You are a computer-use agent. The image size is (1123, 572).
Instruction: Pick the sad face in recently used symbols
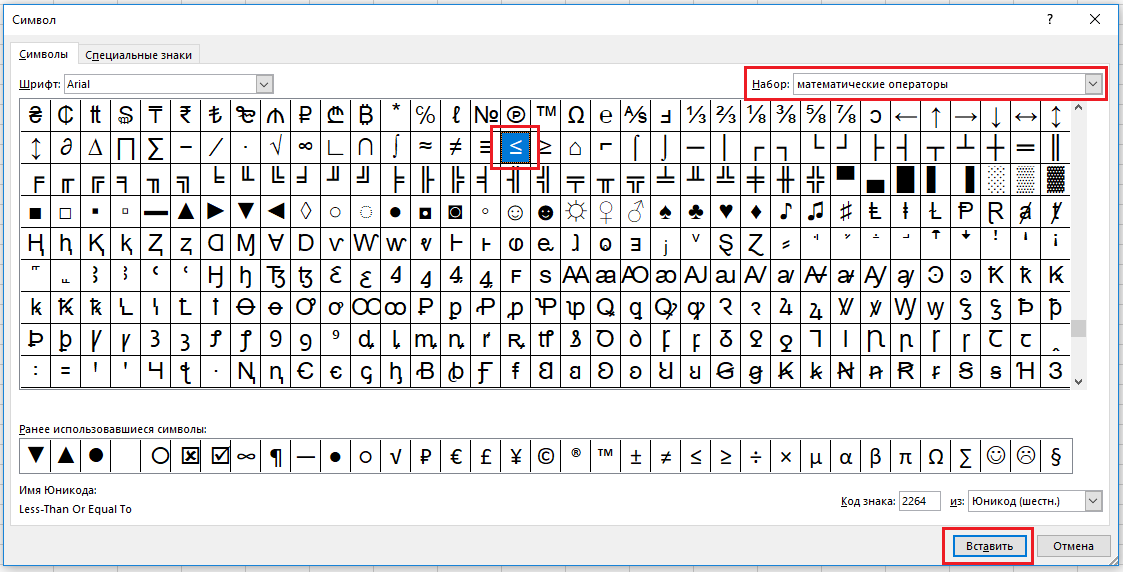[1026, 456]
